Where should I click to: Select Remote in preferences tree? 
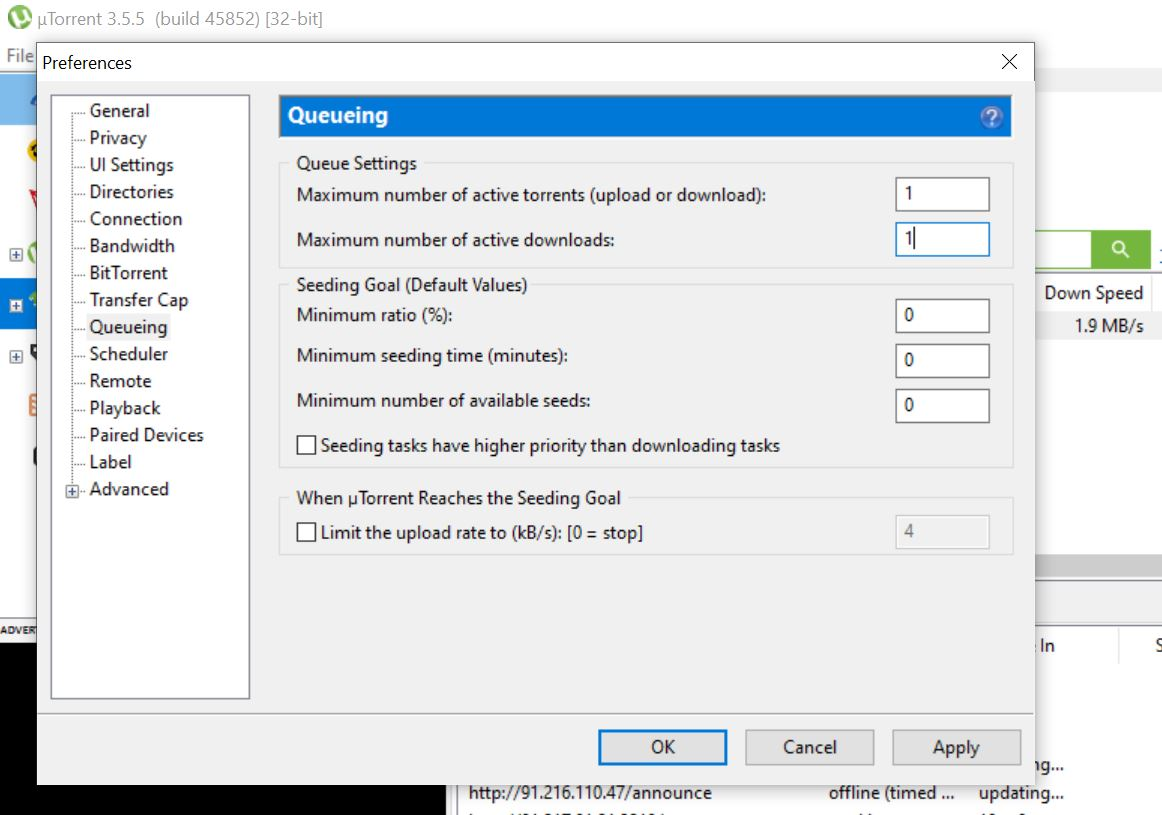(120, 381)
